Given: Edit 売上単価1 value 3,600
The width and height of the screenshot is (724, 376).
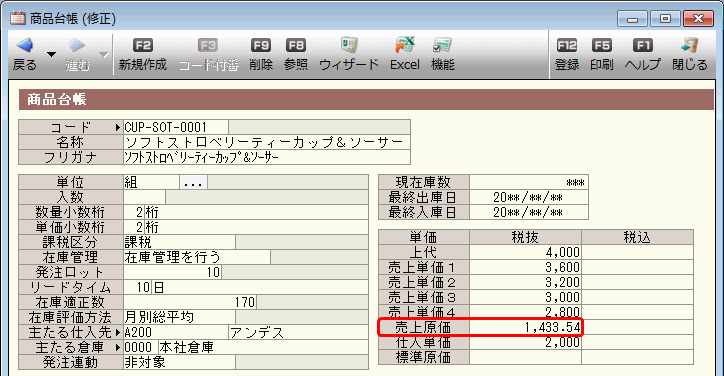Looking at the screenshot, I should point(525,267).
